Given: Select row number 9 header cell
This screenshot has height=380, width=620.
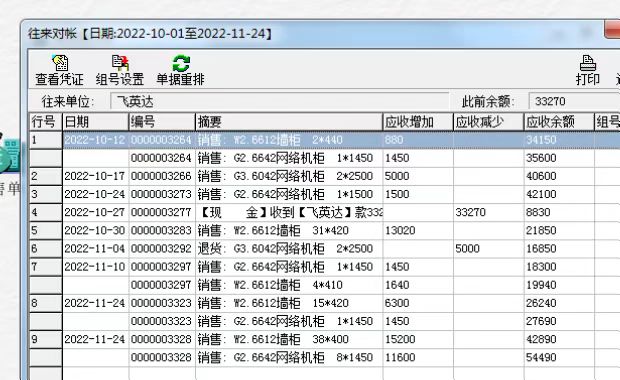Looking at the screenshot, I should 46,339.
